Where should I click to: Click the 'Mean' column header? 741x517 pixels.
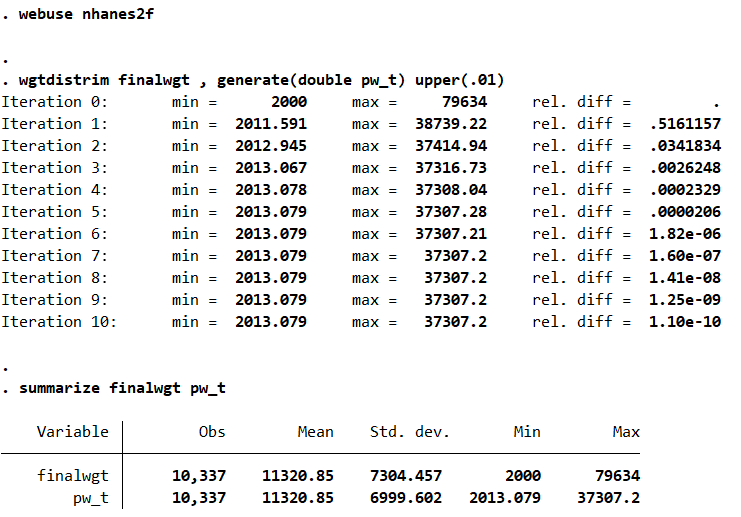click(316, 432)
